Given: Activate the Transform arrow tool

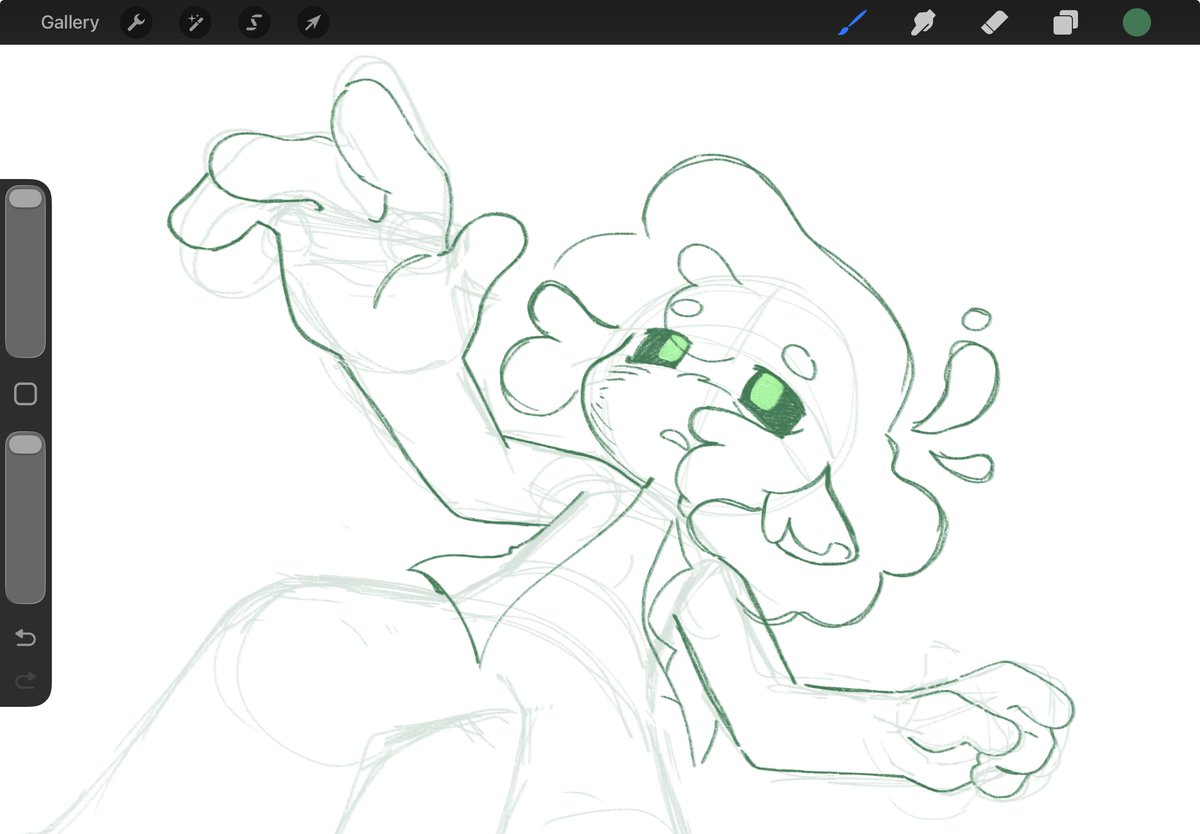Looking at the screenshot, I should pyautogui.click(x=313, y=23).
